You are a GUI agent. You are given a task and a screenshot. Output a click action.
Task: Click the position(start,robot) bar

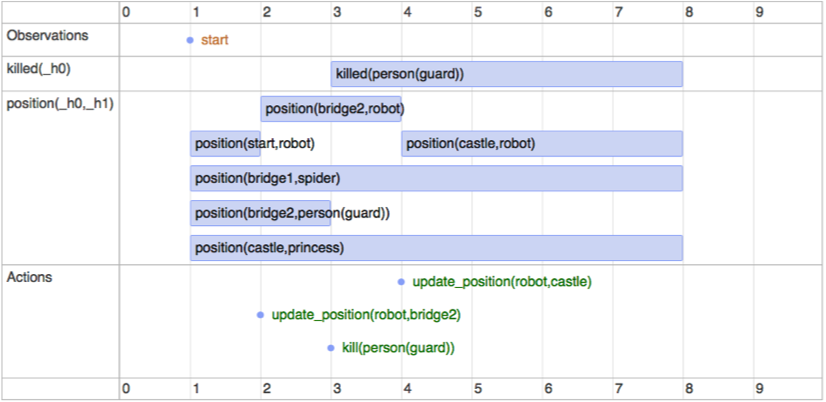(225, 144)
